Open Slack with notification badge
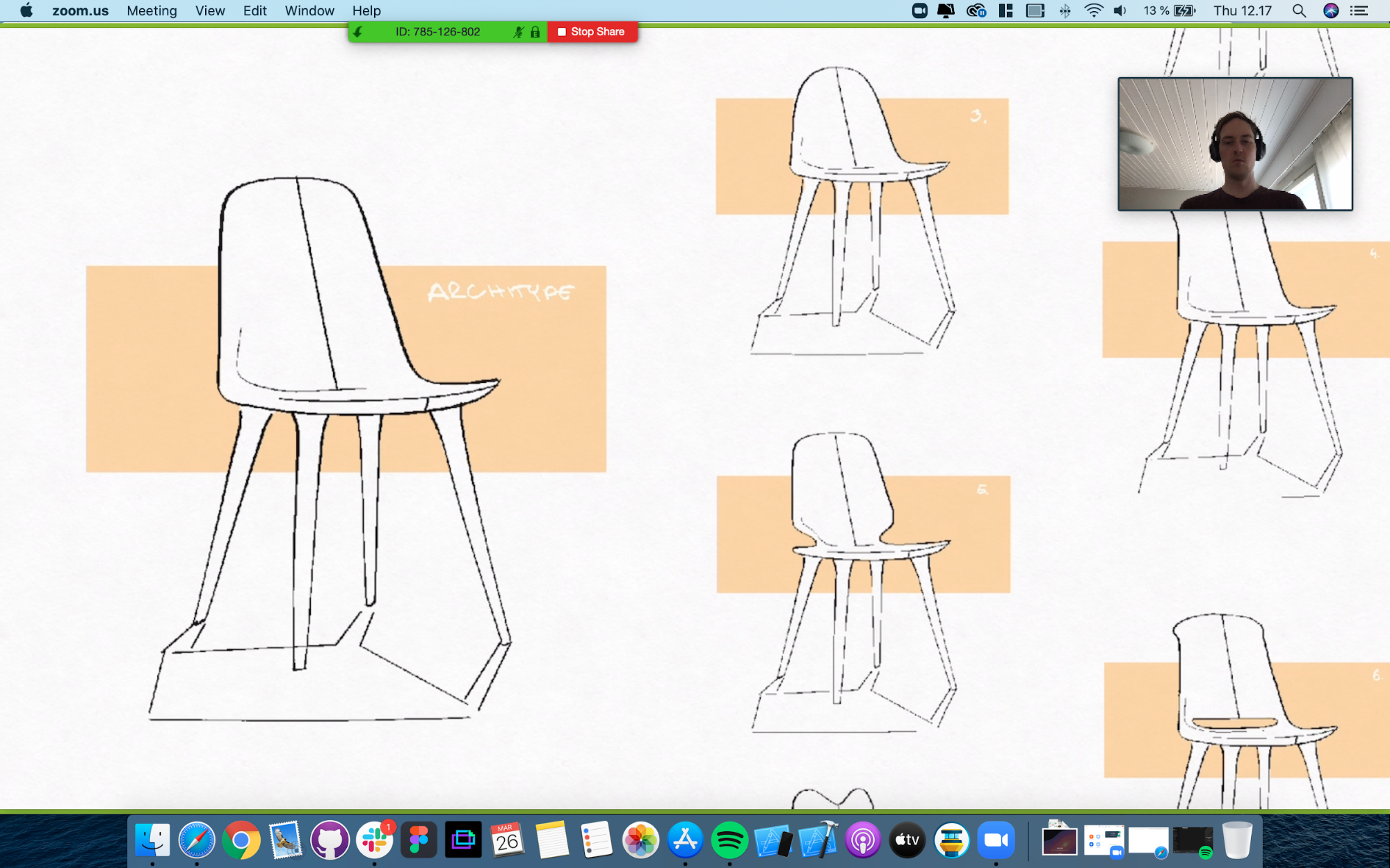The height and width of the screenshot is (868, 1390). click(375, 840)
